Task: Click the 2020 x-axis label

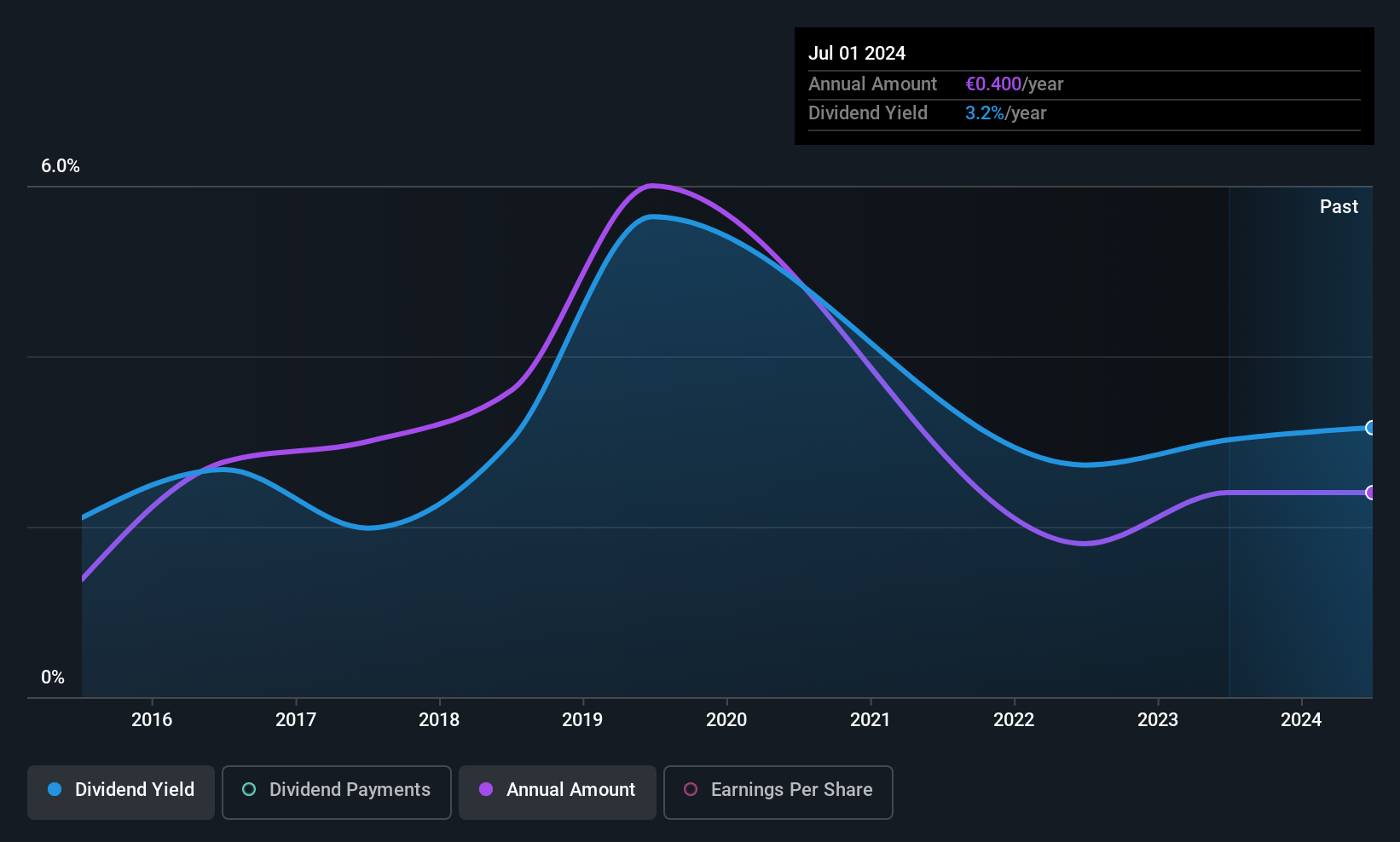Action: click(726, 719)
